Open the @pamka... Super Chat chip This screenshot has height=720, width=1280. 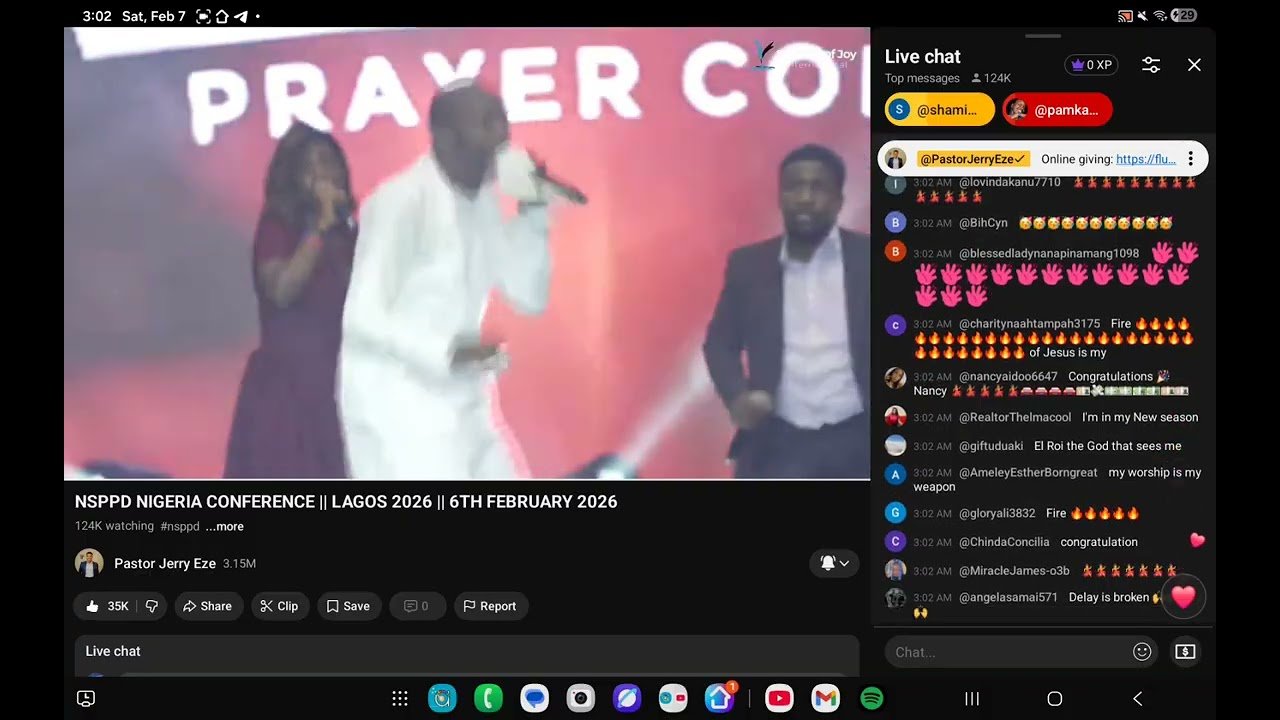[1057, 110]
